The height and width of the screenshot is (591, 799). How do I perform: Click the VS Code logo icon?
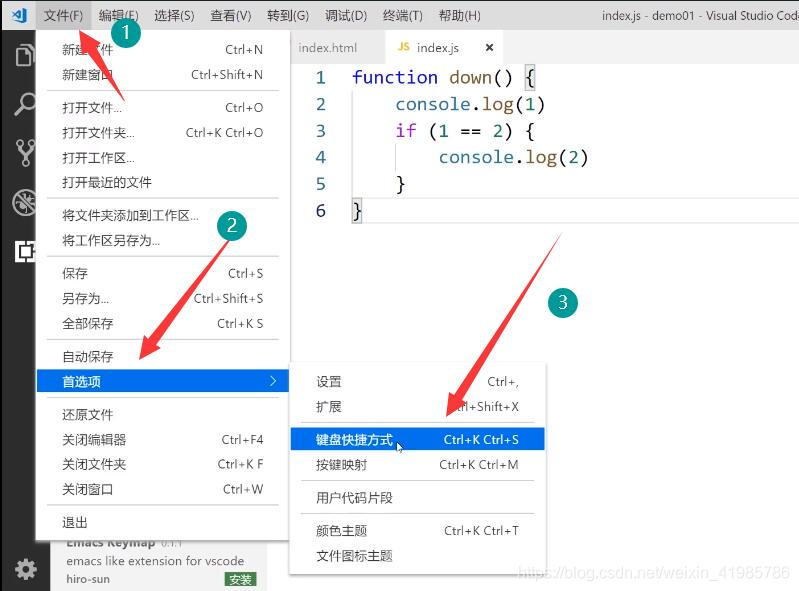[19, 16]
